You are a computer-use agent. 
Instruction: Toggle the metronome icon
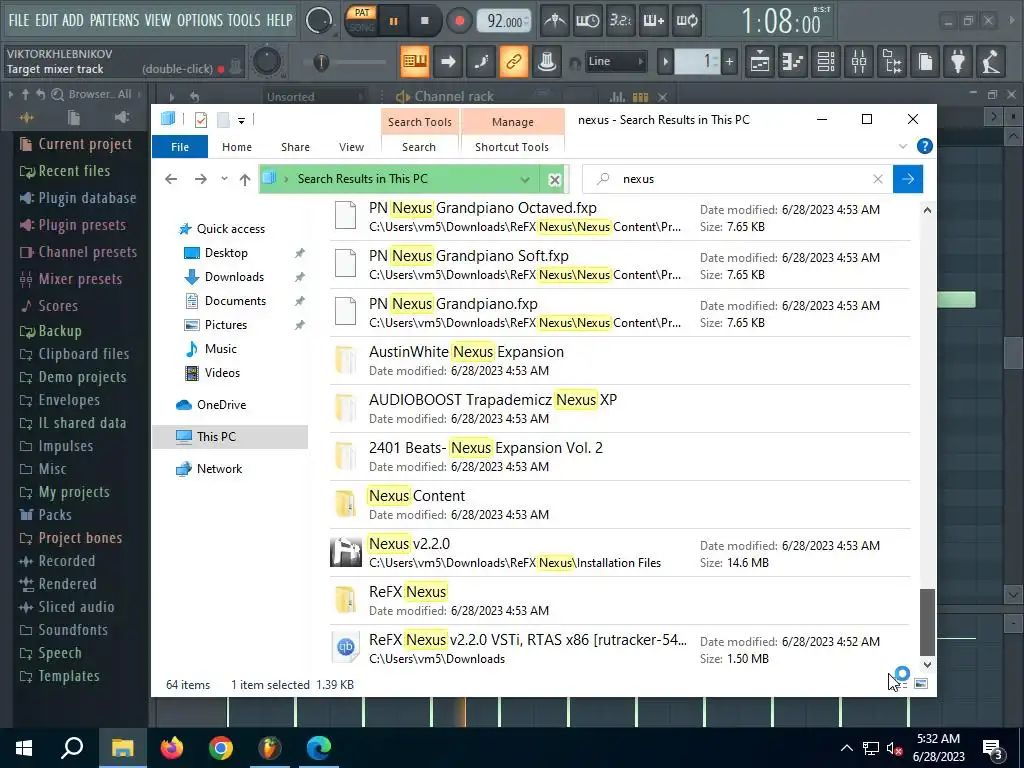click(555, 21)
